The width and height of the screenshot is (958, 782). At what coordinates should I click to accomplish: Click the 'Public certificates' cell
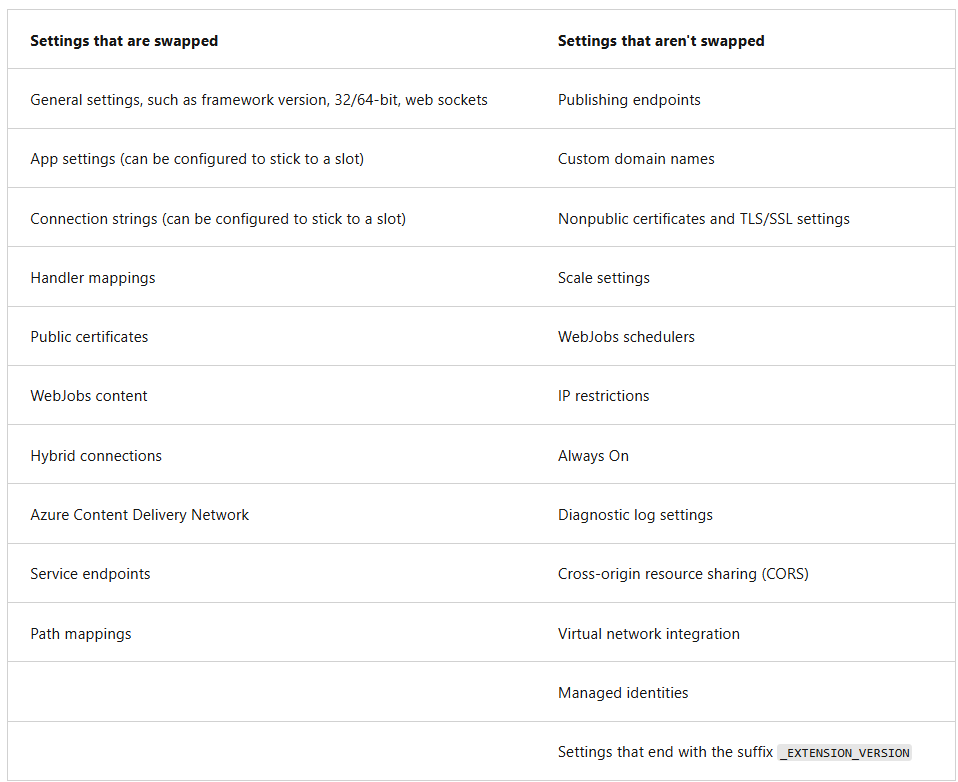pos(89,337)
